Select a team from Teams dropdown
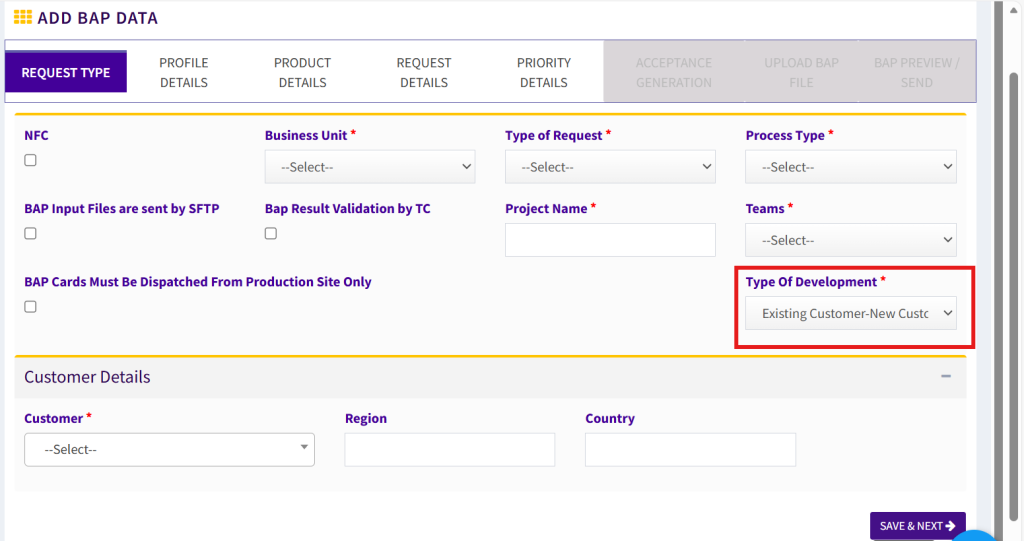The image size is (1024, 541). (850, 240)
